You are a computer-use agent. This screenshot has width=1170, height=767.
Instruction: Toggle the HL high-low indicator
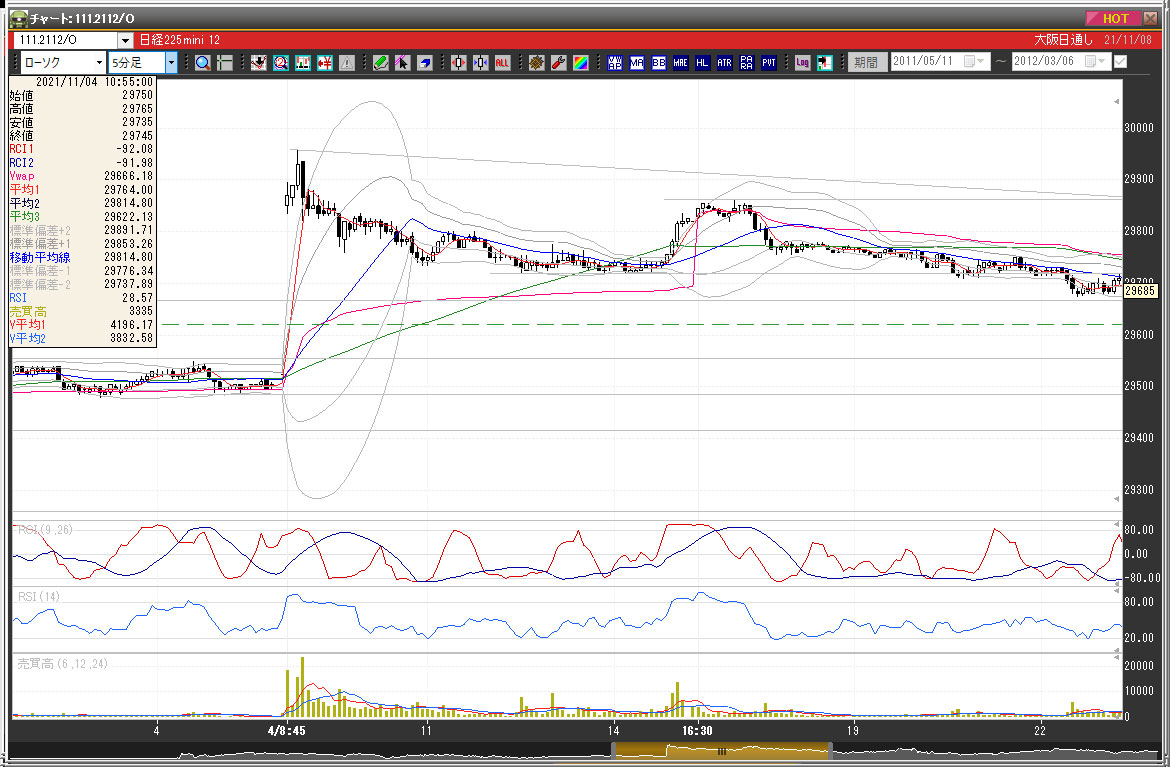(702, 63)
